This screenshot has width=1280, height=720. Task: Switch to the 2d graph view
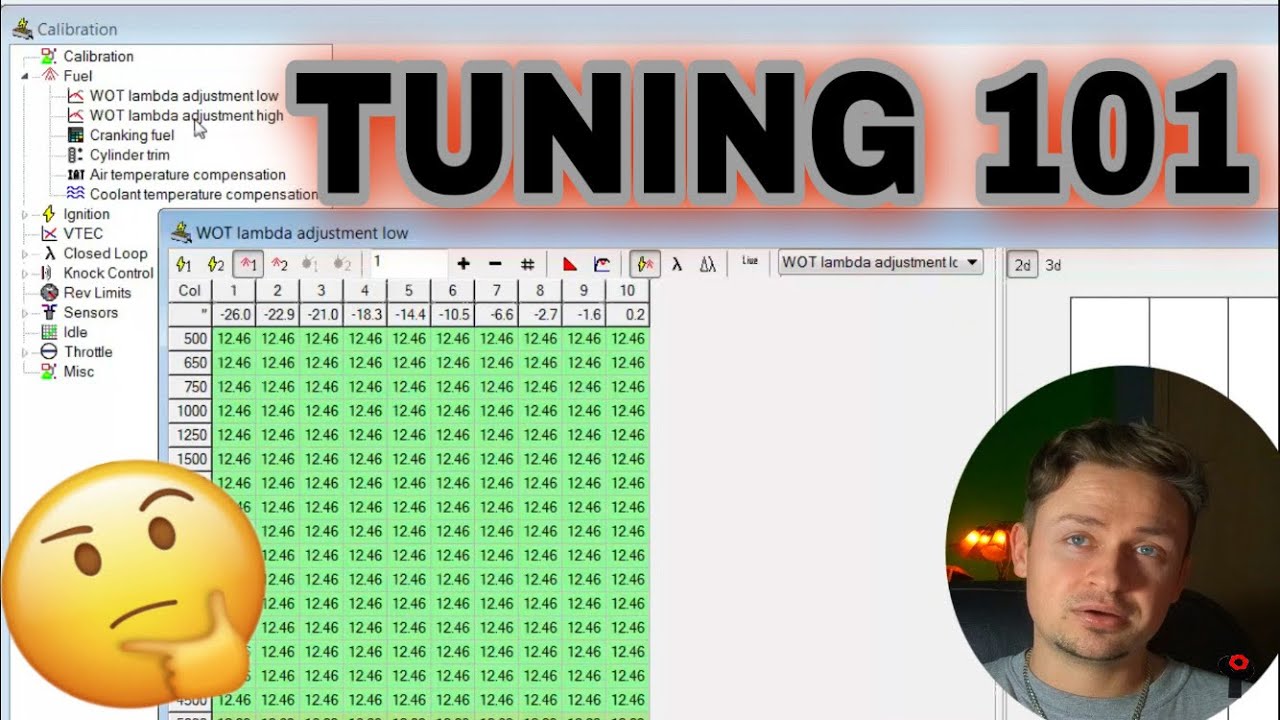[1022, 265]
